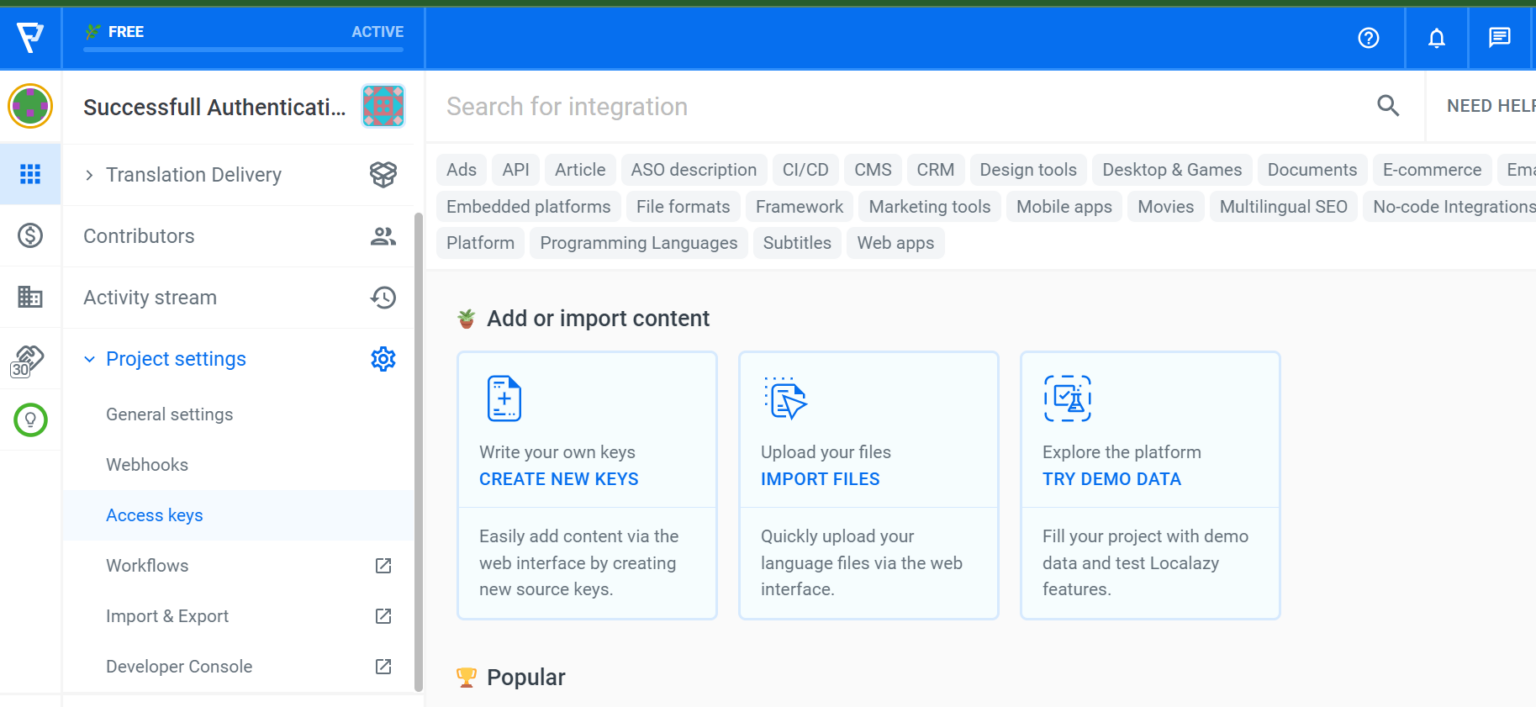Open the help question mark icon

(x=1368, y=38)
